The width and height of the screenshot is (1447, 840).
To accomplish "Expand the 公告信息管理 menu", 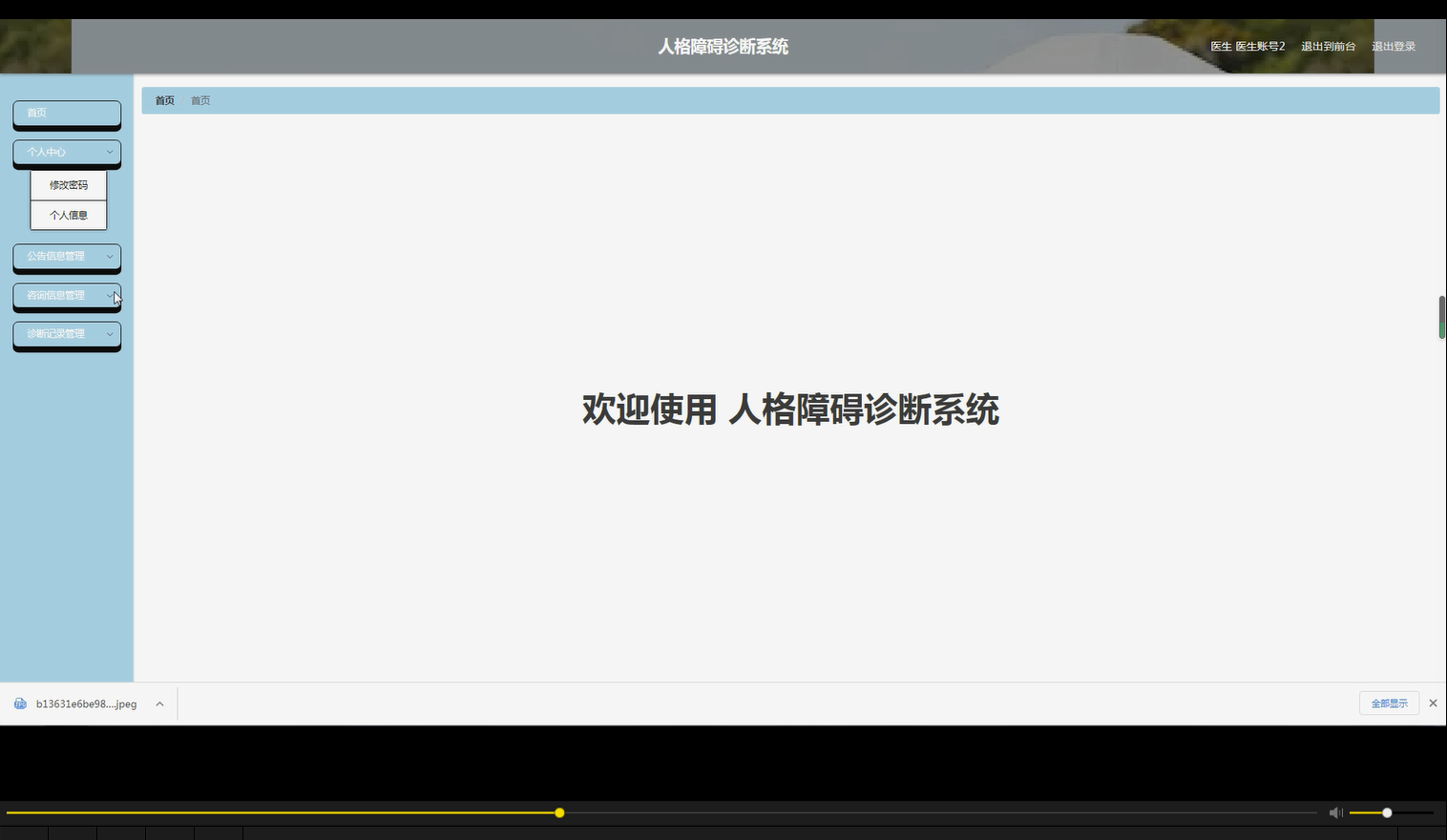I will click(x=66, y=257).
